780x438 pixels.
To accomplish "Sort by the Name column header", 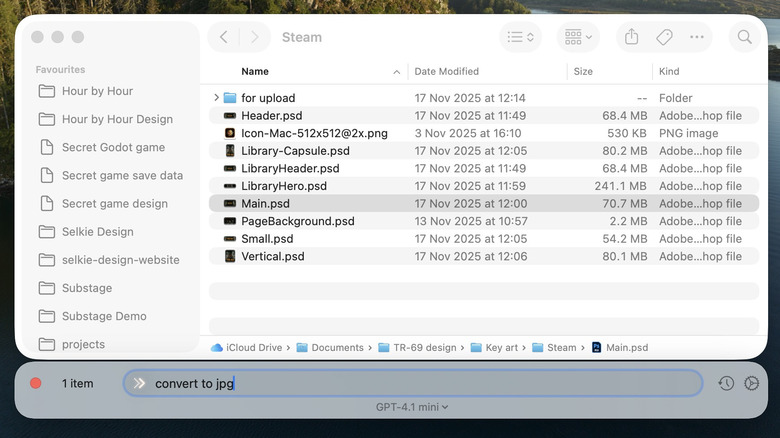I will pyautogui.click(x=255, y=71).
